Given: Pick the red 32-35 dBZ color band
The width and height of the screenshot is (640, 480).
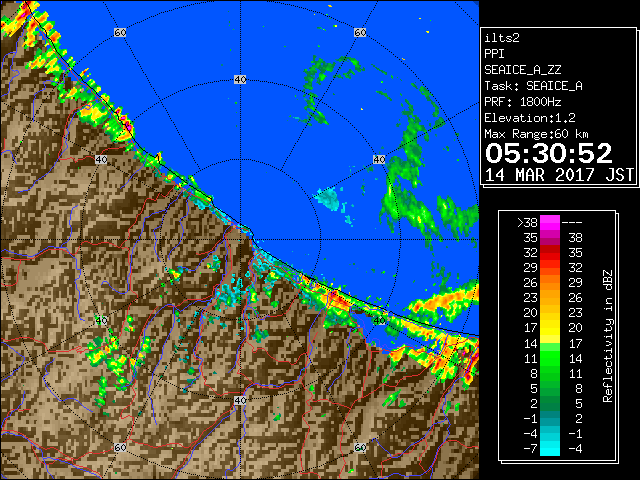Looking at the screenshot, I should click(x=550, y=253).
